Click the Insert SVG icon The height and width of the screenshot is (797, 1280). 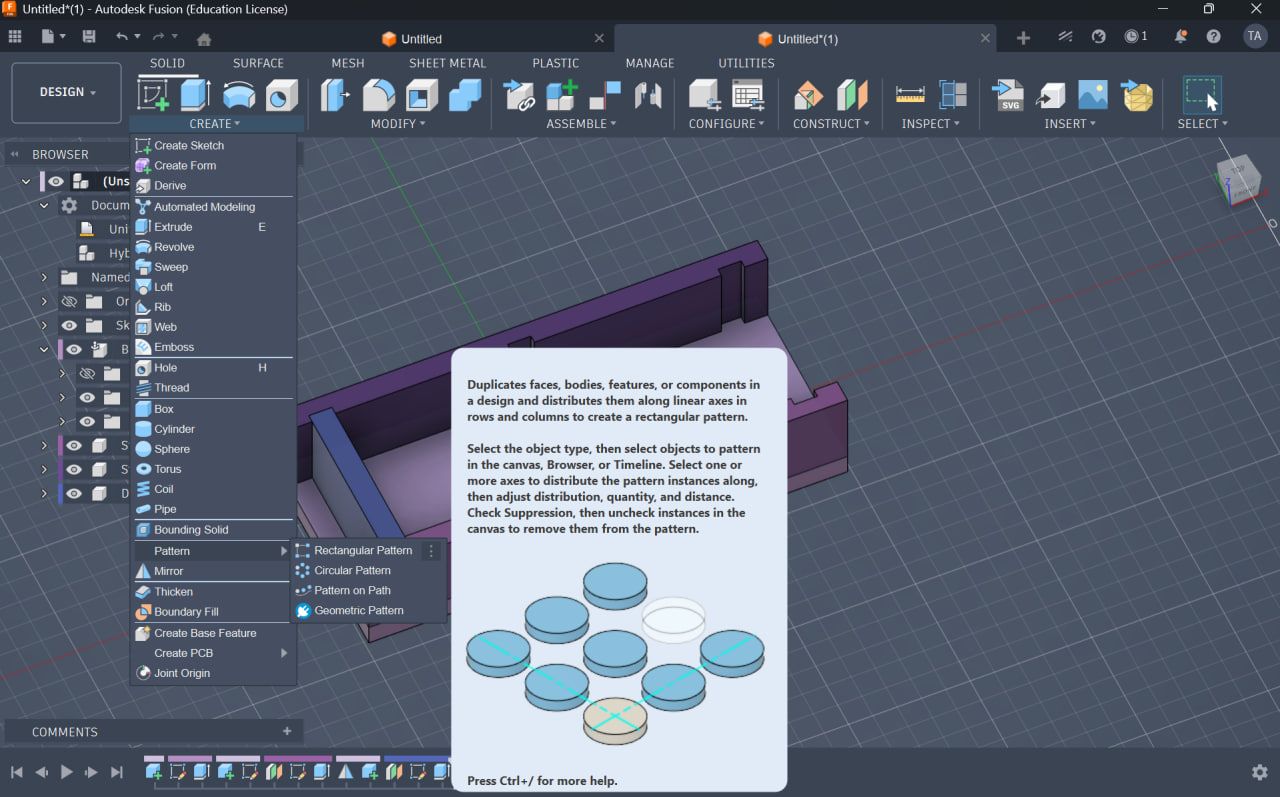1007,95
